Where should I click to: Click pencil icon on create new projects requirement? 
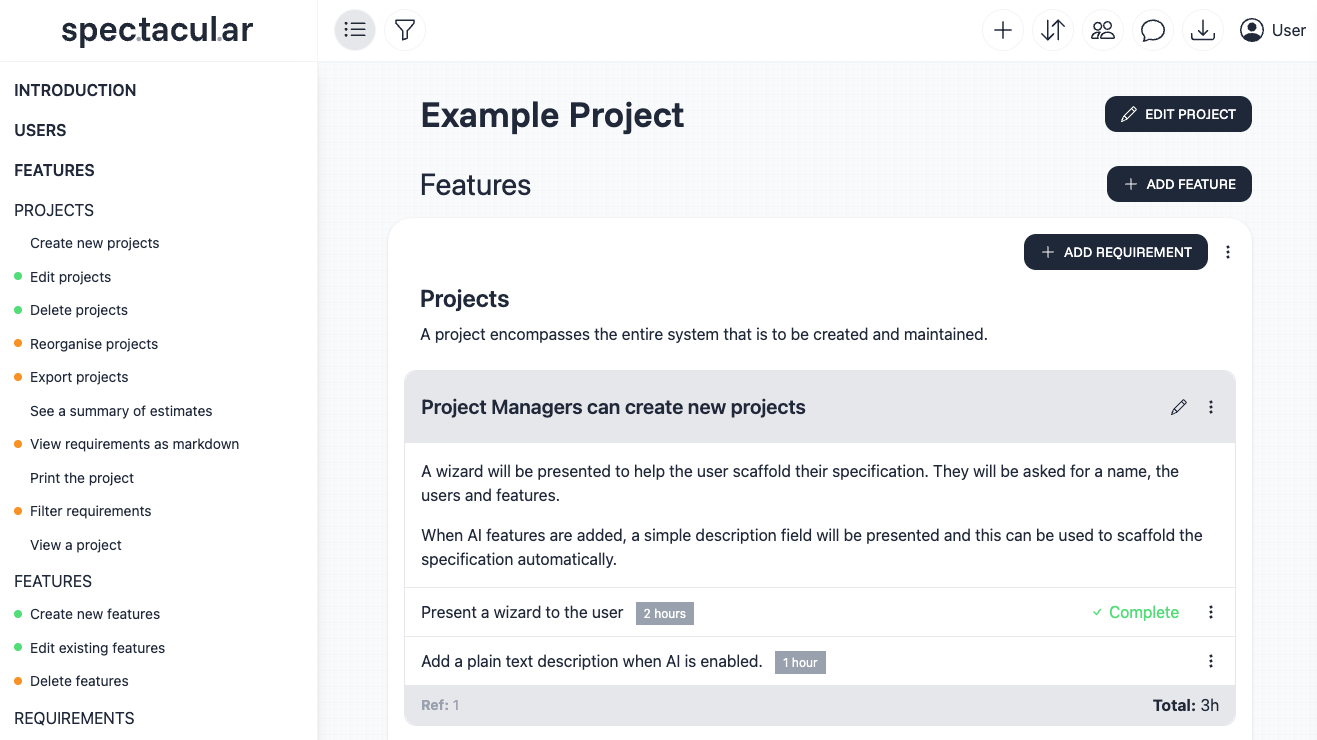(x=1179, y=407)
